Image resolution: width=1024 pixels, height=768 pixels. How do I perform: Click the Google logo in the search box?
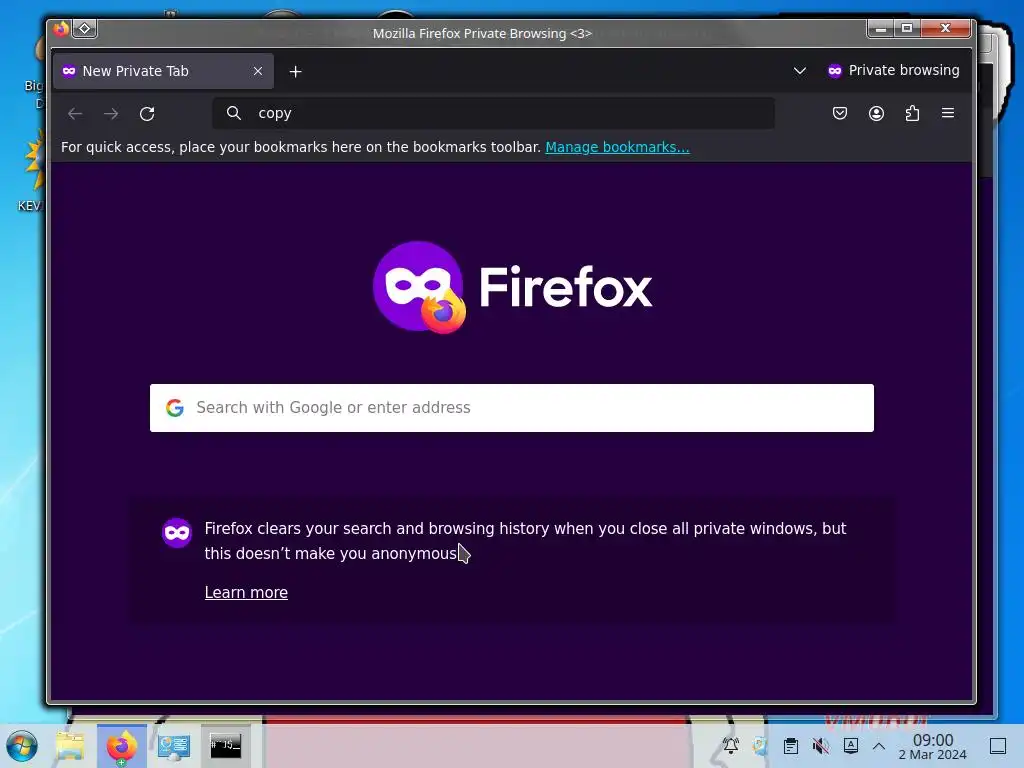pyautogui.click(x=174, y=408)
